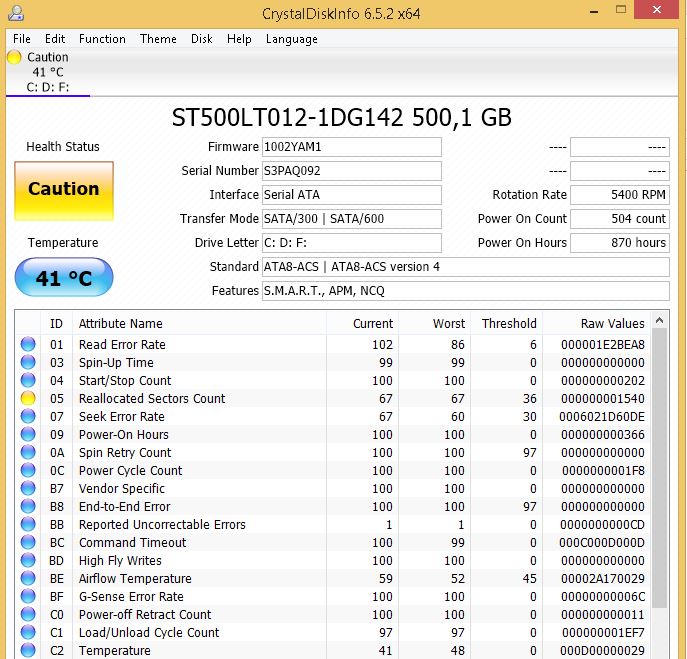
Task: Click the Drive Letter field
Action: [x=352, y=243]
